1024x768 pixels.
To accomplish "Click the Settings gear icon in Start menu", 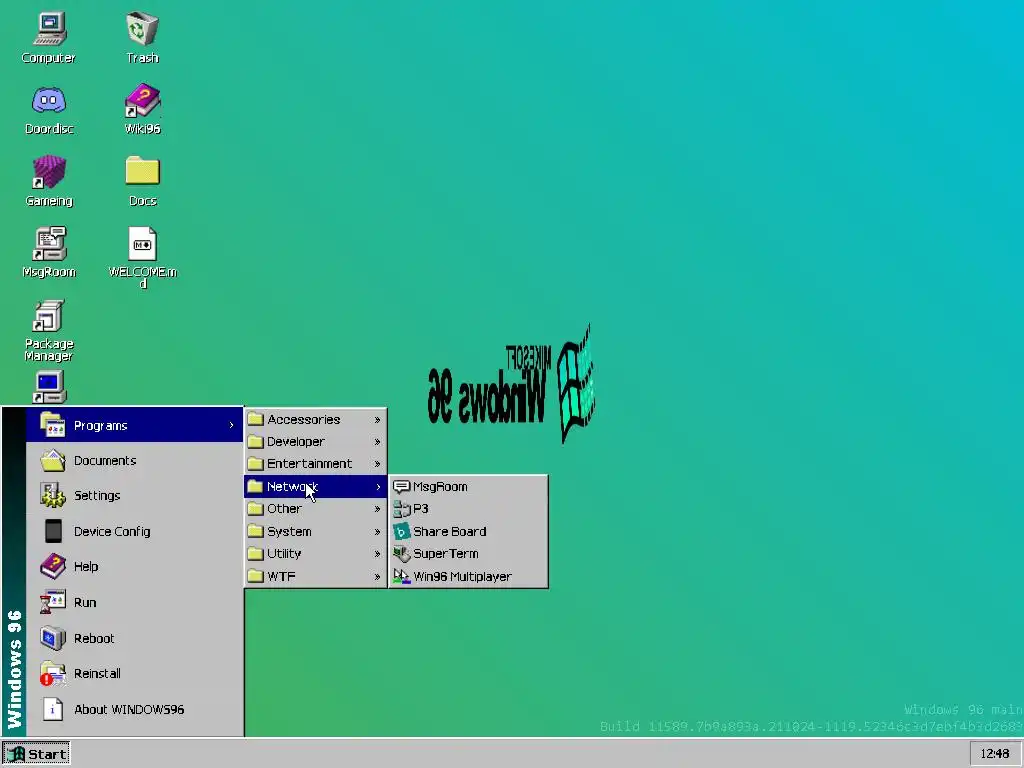I will [x=52, y=496].
